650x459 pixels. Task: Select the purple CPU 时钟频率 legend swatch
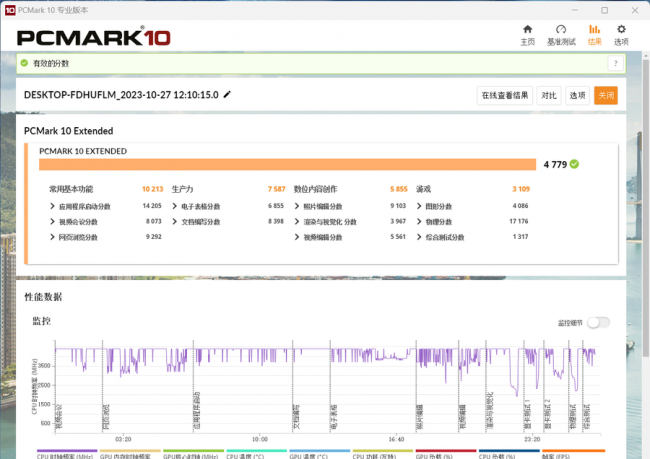[67, 451]
